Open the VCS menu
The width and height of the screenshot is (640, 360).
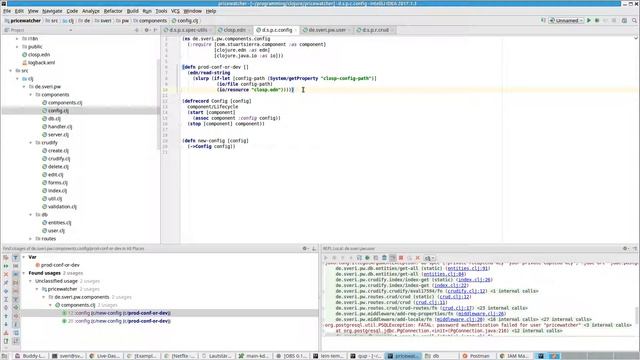coord(175,11)
